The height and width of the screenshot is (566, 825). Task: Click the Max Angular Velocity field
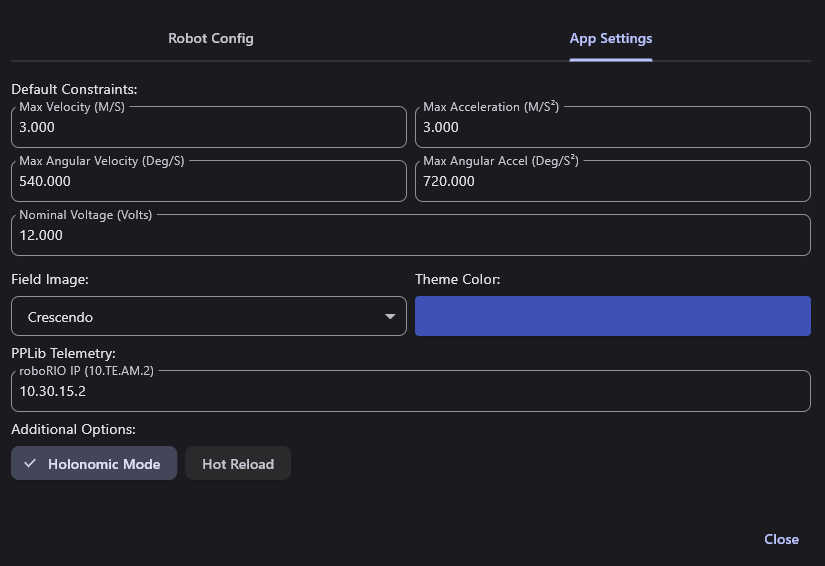coord(209,181)
